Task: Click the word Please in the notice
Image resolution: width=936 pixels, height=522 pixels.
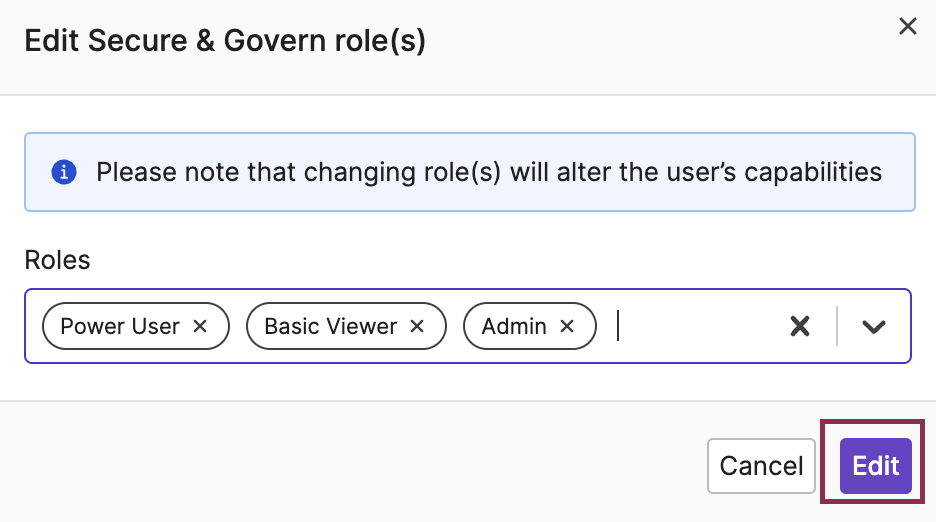Action: click(x=137, y=173)
